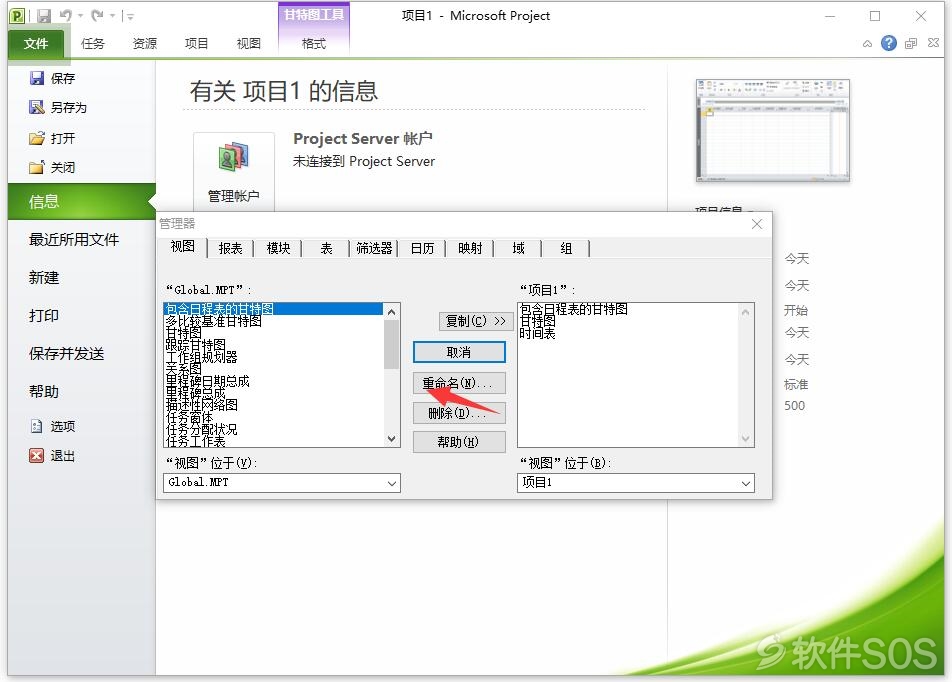This screenshot has width=952, height=682.
Task: Switch to 表 tab in 管理器
Action: 327,248
